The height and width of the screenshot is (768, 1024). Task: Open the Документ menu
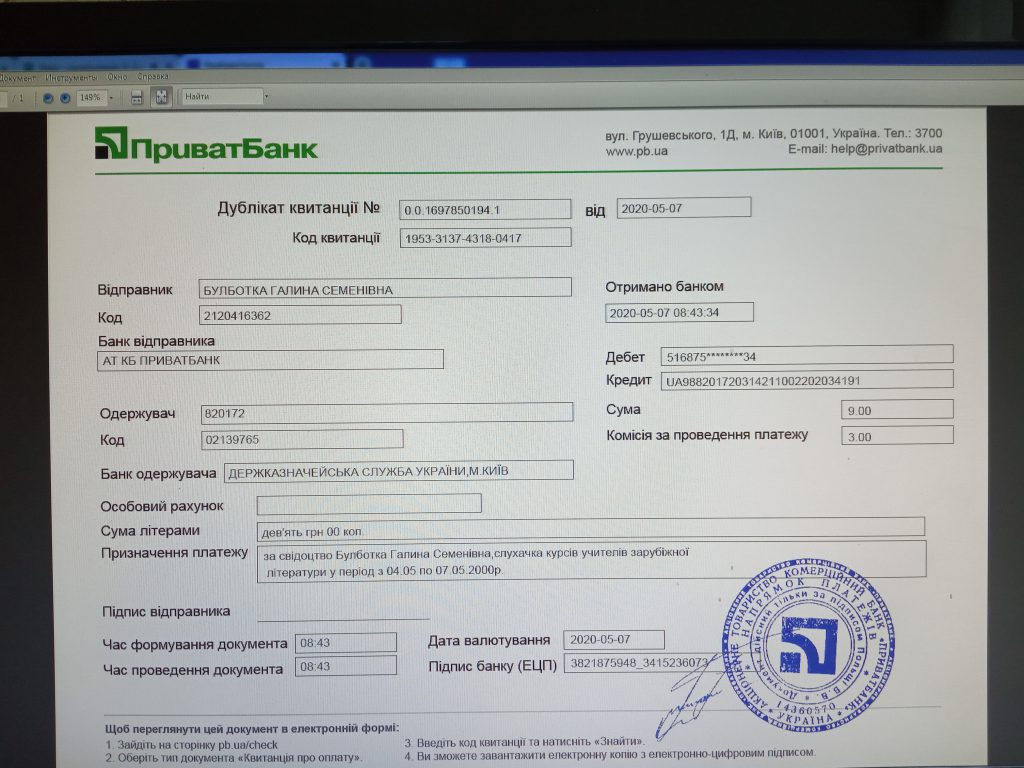coord(16,77)
